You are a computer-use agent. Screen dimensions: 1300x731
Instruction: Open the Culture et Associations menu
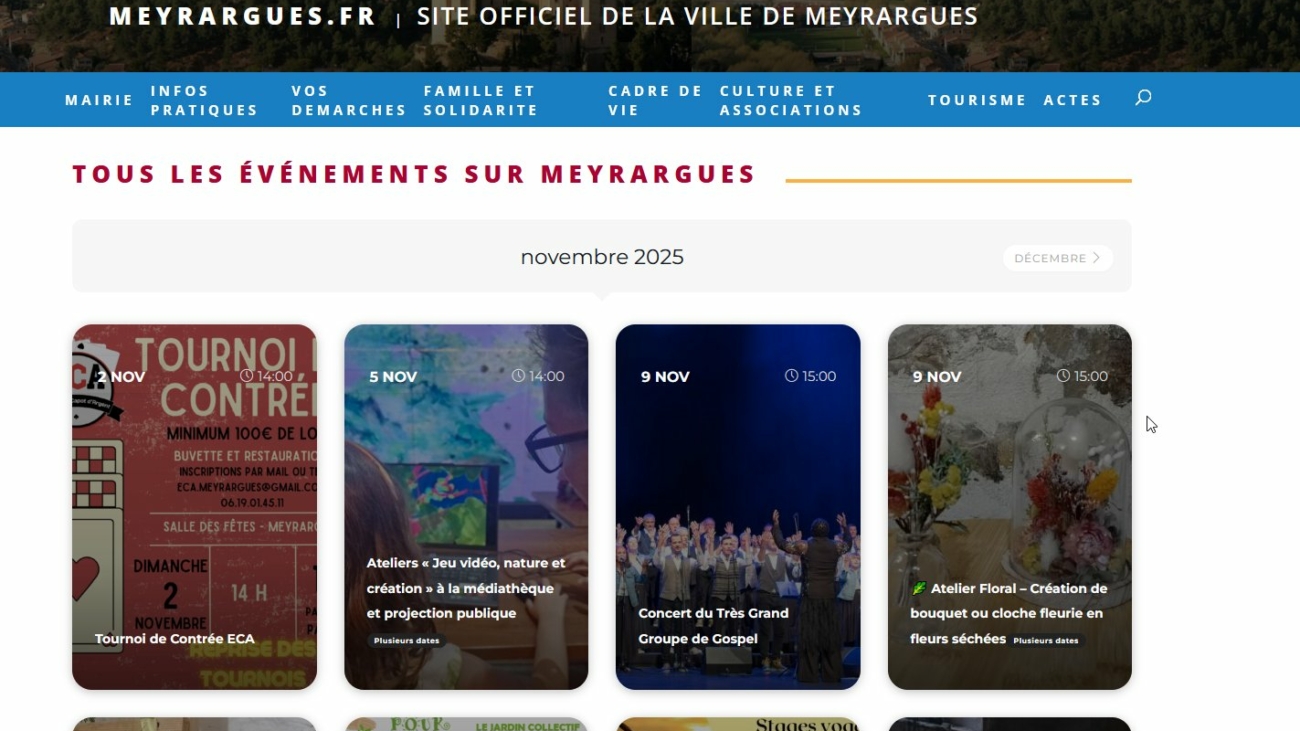point(791,100)
